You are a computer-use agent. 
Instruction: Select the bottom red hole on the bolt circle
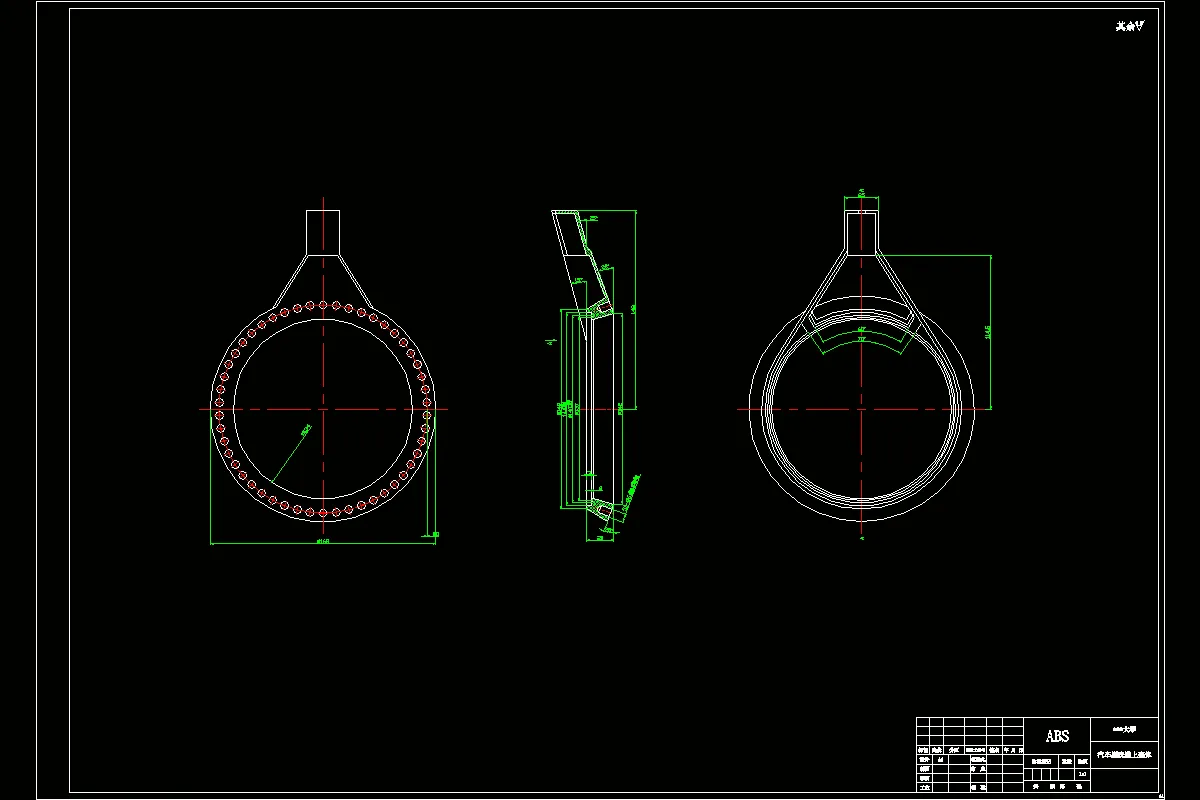323,513
